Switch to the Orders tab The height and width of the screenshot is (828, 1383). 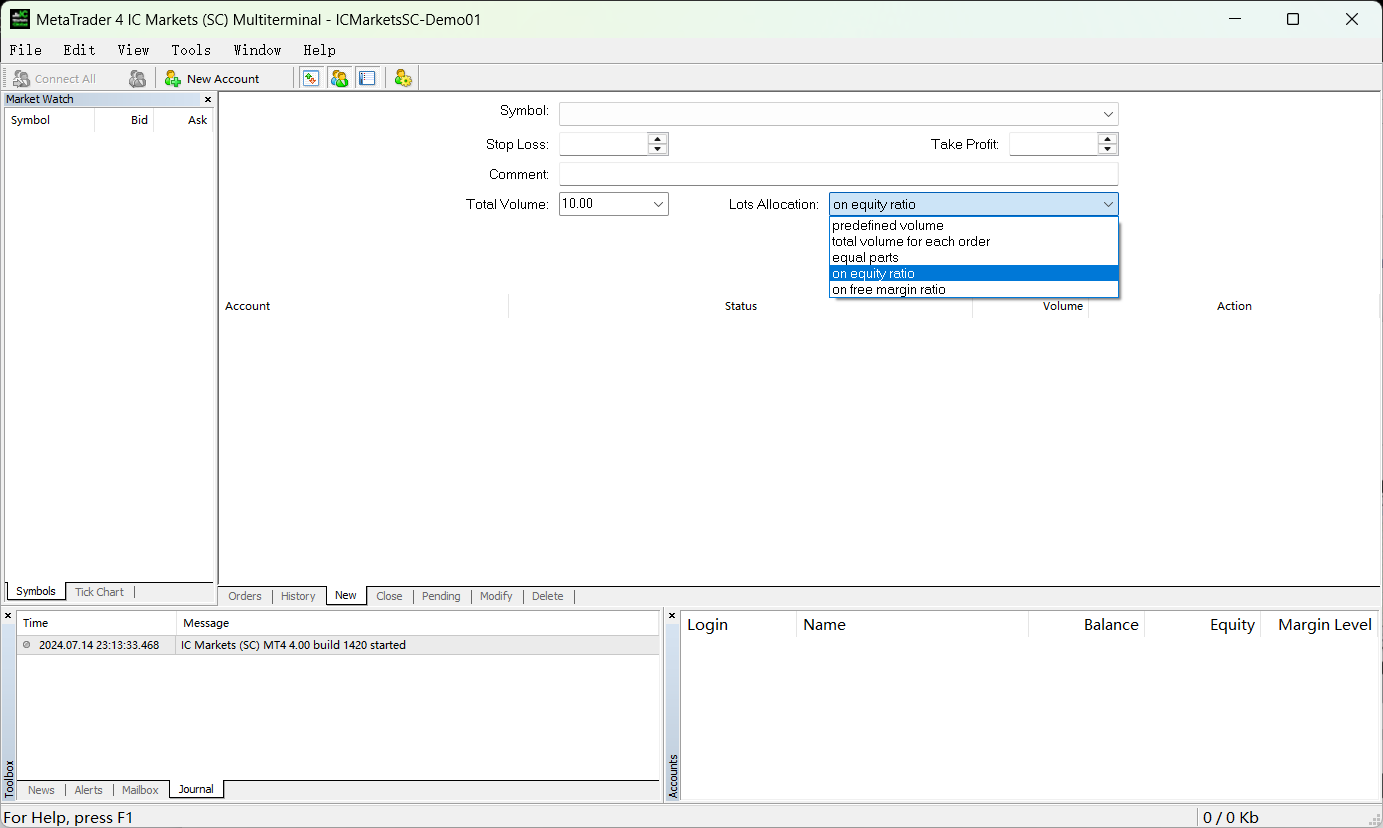point(245,596)
